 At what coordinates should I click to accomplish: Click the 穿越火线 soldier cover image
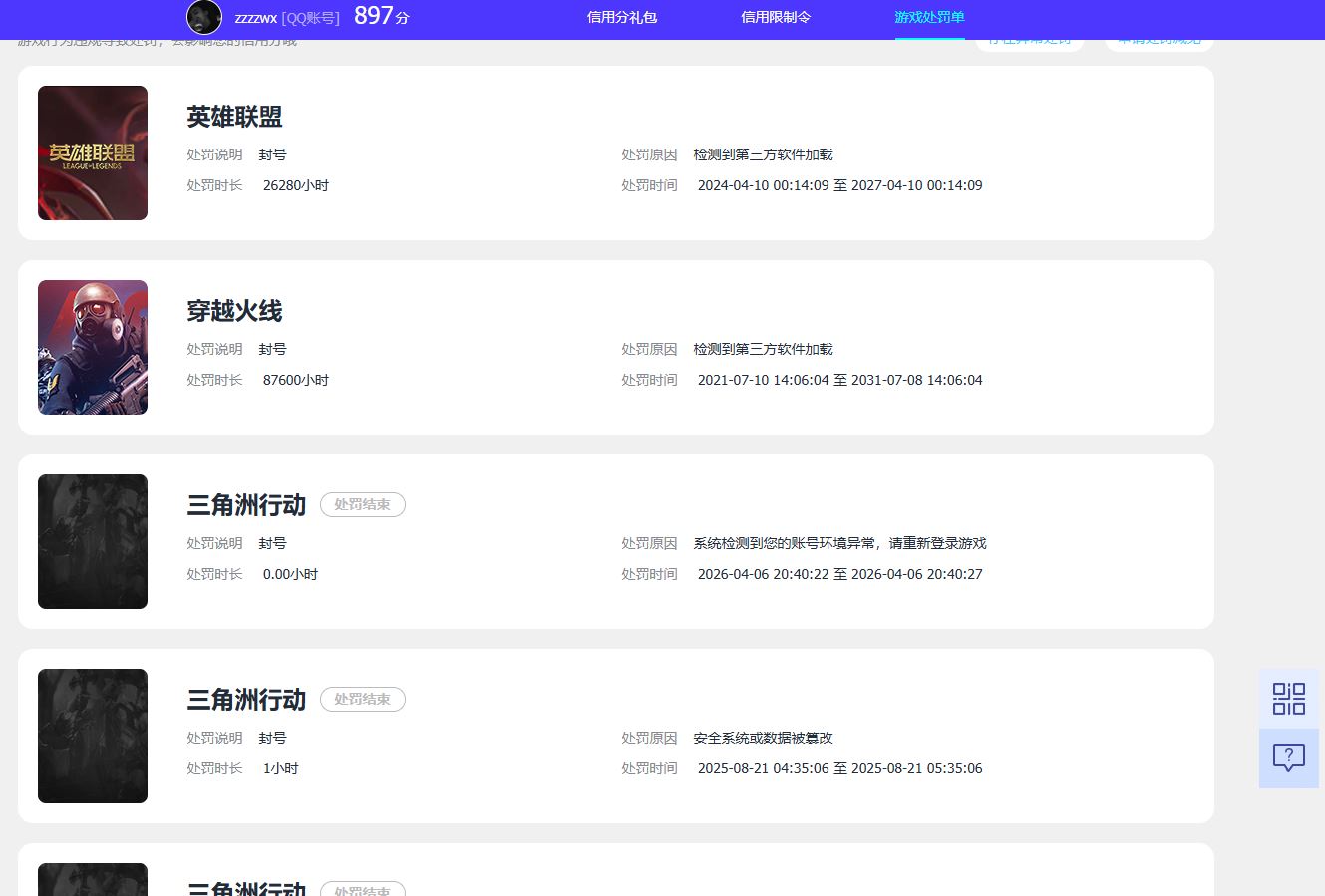point(93,347)
